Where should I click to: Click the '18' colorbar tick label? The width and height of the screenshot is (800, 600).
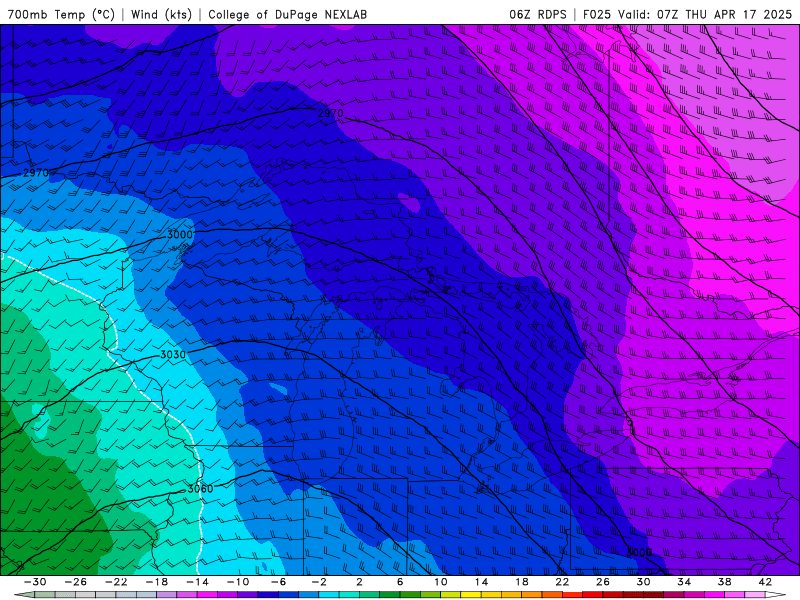(521, 582)
